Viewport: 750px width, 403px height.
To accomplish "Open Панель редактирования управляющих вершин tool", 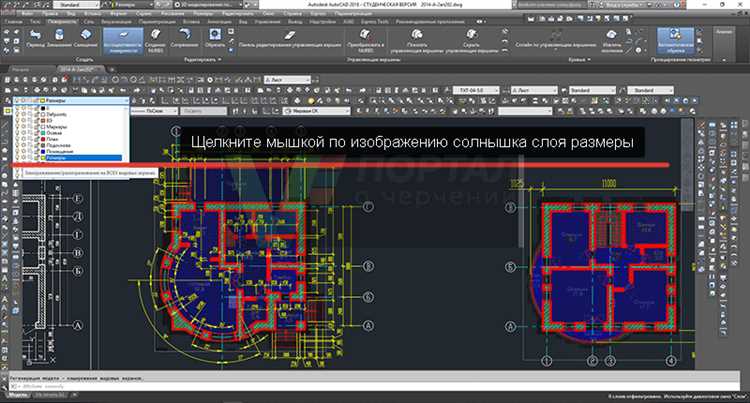I will [x=290, y=38].
